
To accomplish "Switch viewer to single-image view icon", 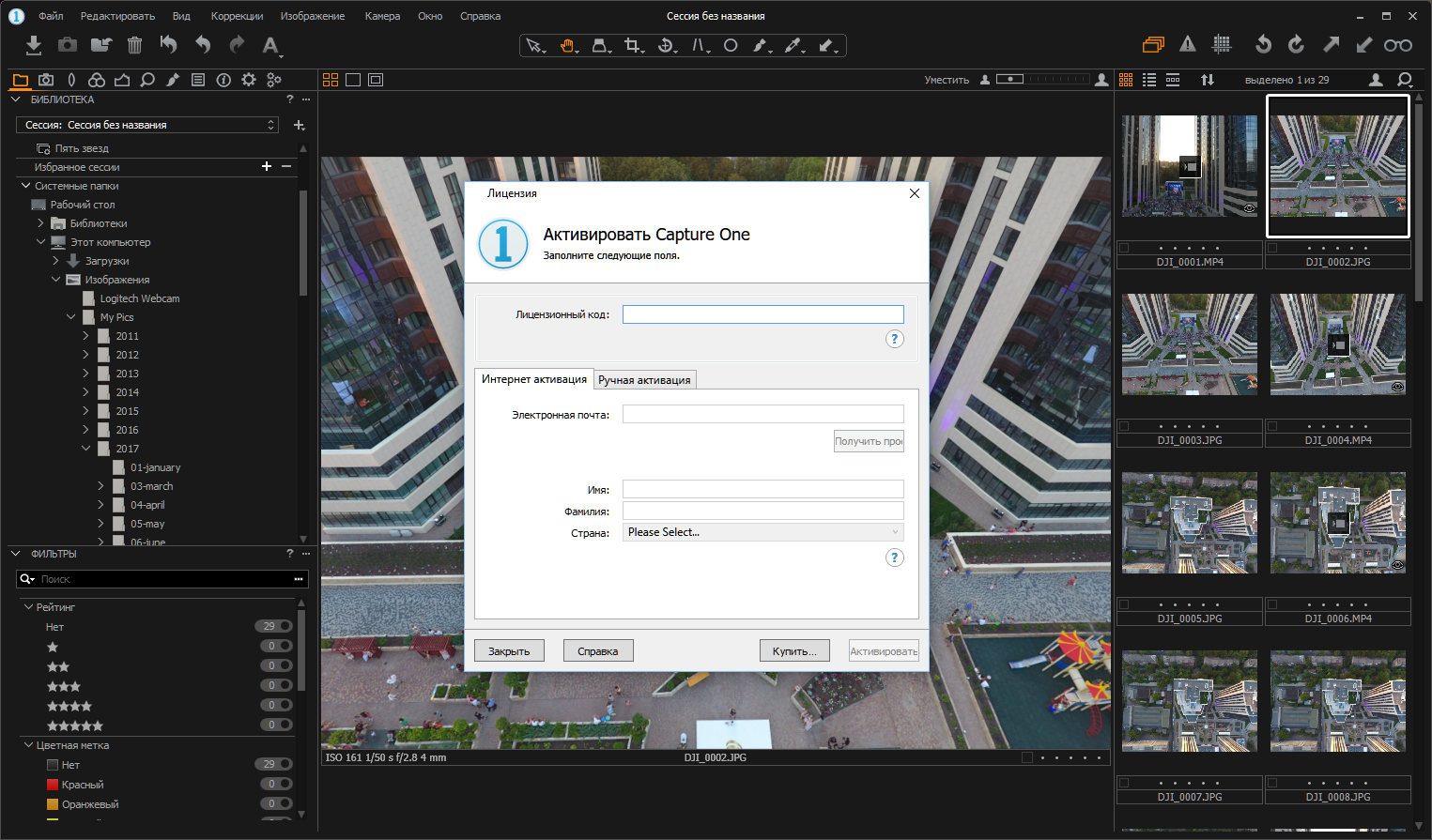I will 353,80.
